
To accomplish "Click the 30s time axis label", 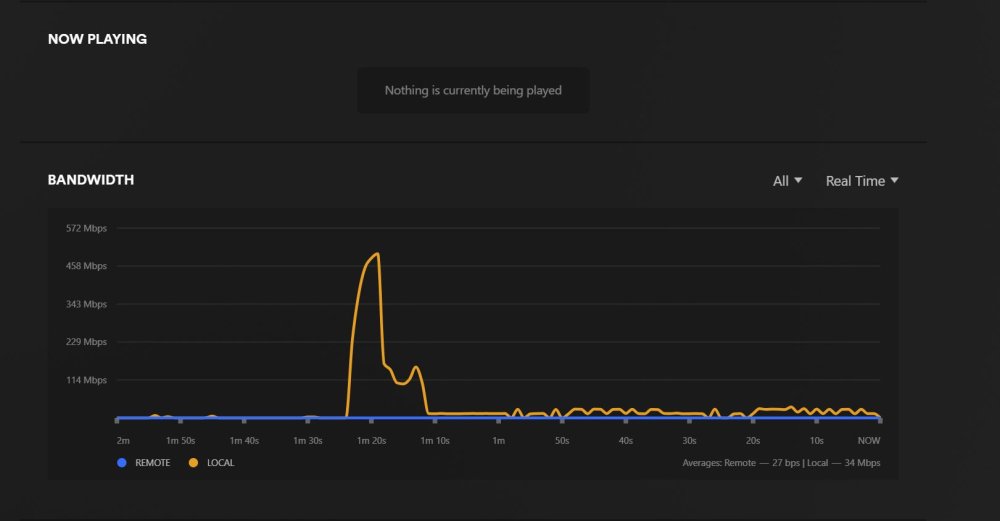I will point(689,441).
